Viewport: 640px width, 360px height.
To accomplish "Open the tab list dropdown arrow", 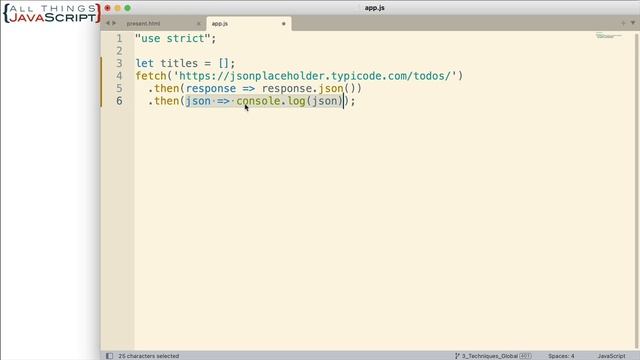I will pos(633,23).
